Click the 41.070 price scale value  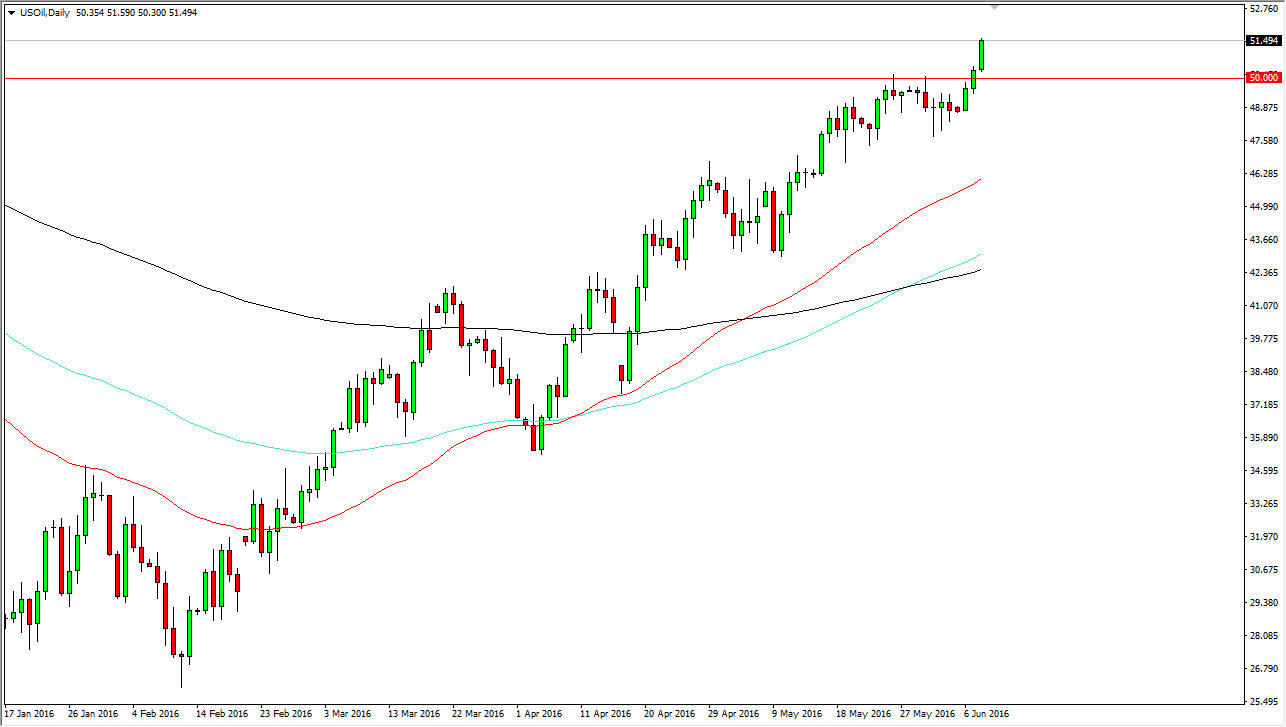pyautogui.click(x=1264, y=306)
